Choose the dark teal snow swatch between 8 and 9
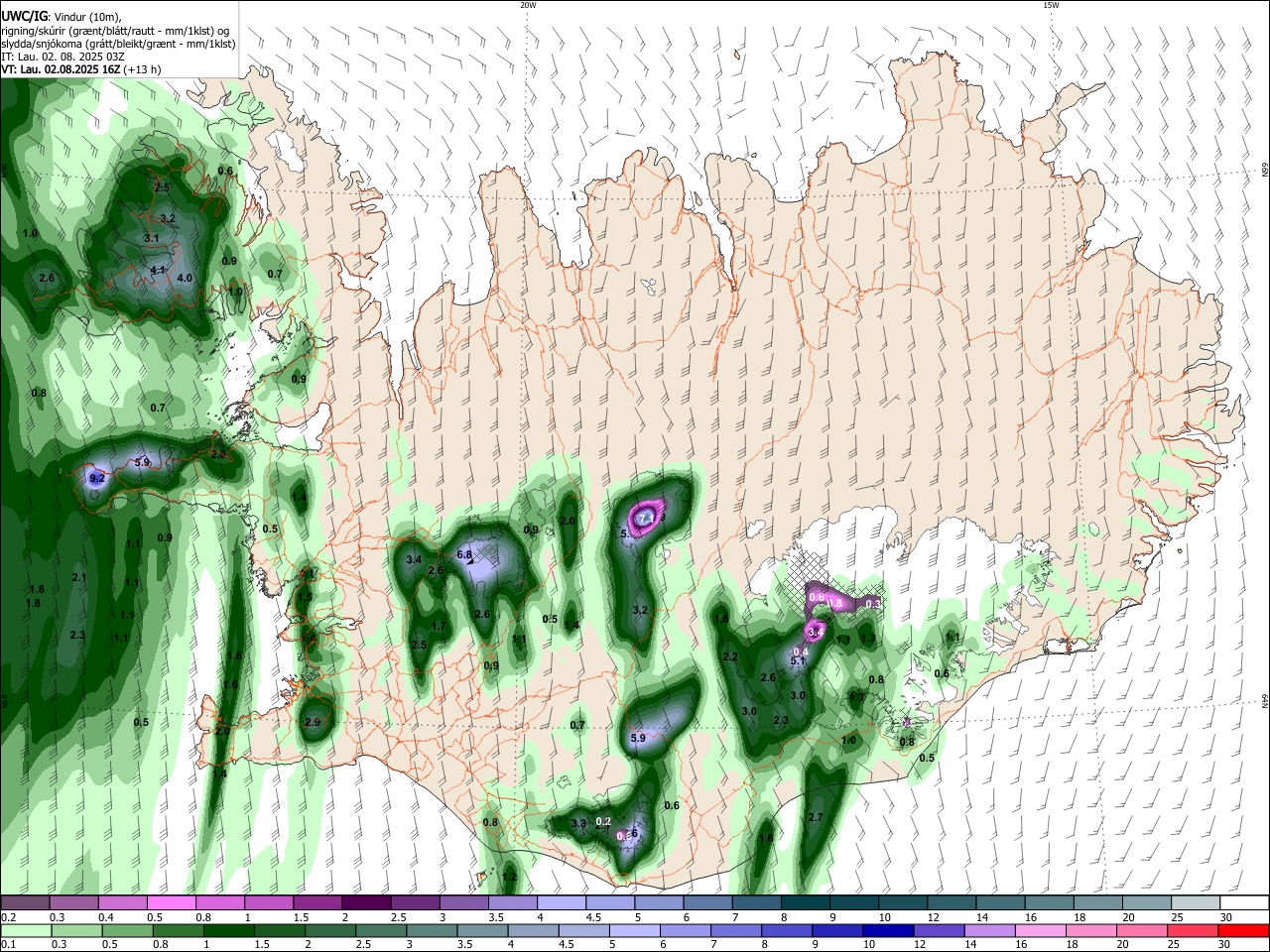The image size is (1270, 952). (x=805, y=903)
